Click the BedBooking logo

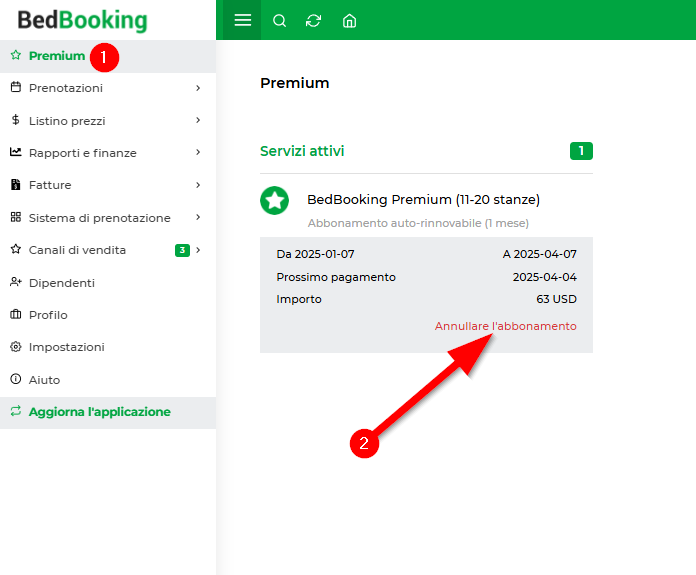(82, 20)
